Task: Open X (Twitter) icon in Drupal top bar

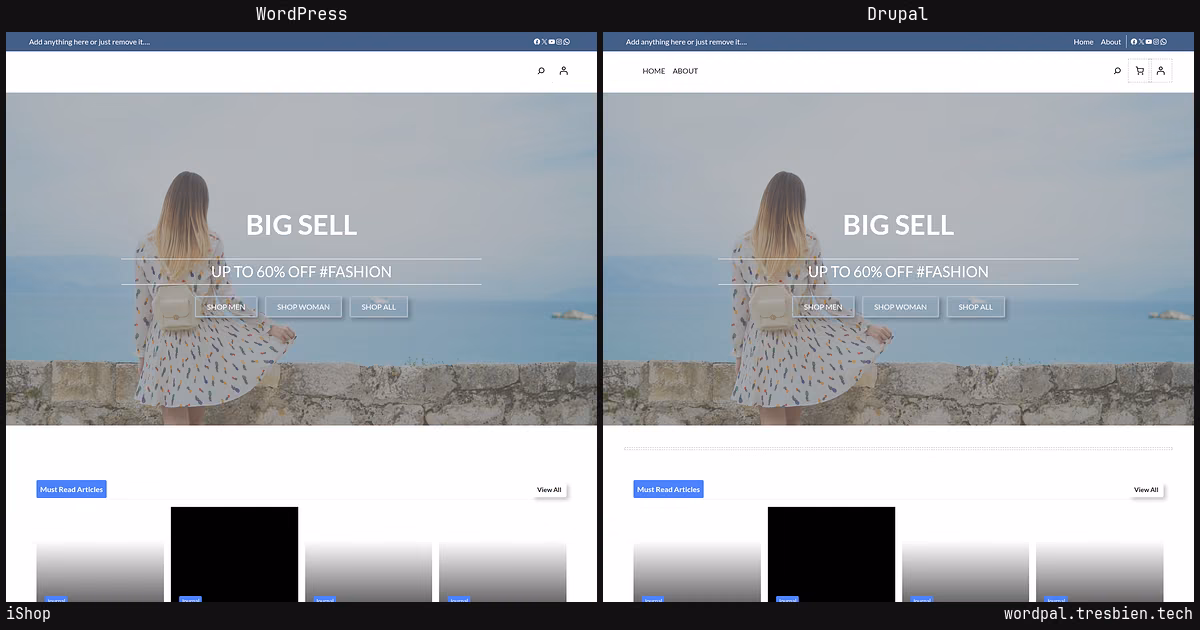Action: (x=1141, y=42)
